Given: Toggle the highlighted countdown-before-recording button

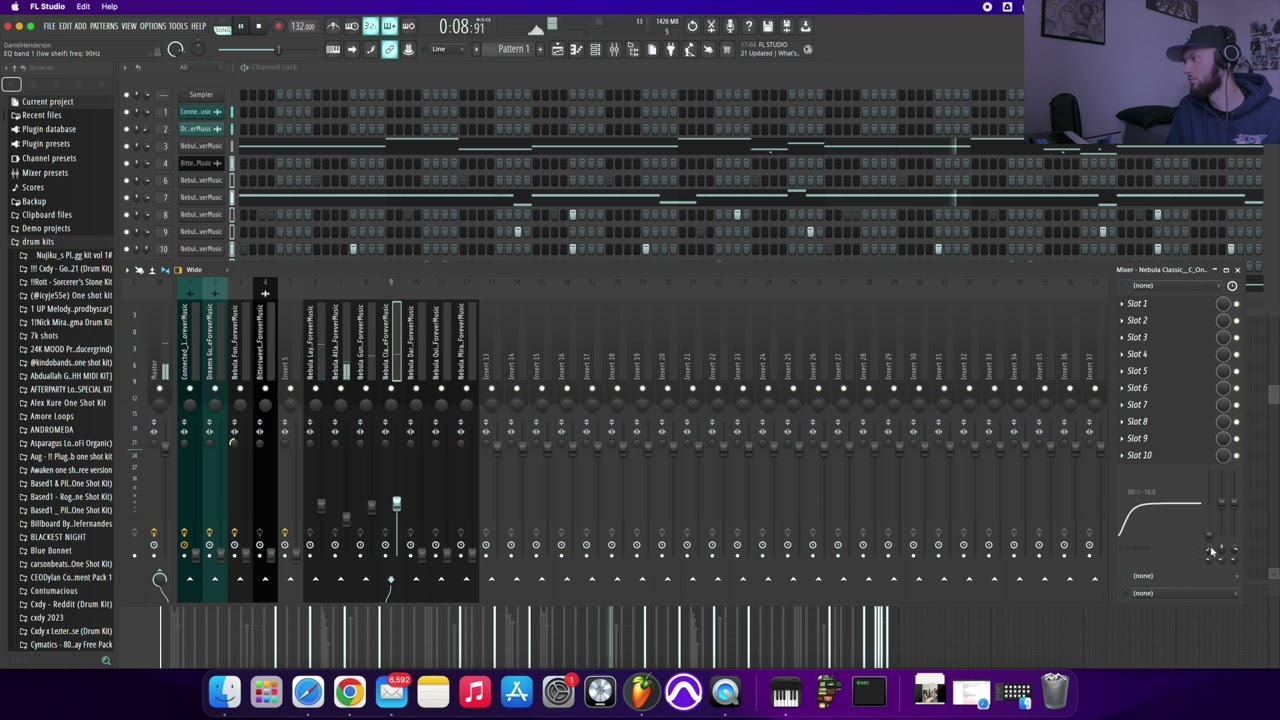Looking at the screenshot, I should click(370, 26).
